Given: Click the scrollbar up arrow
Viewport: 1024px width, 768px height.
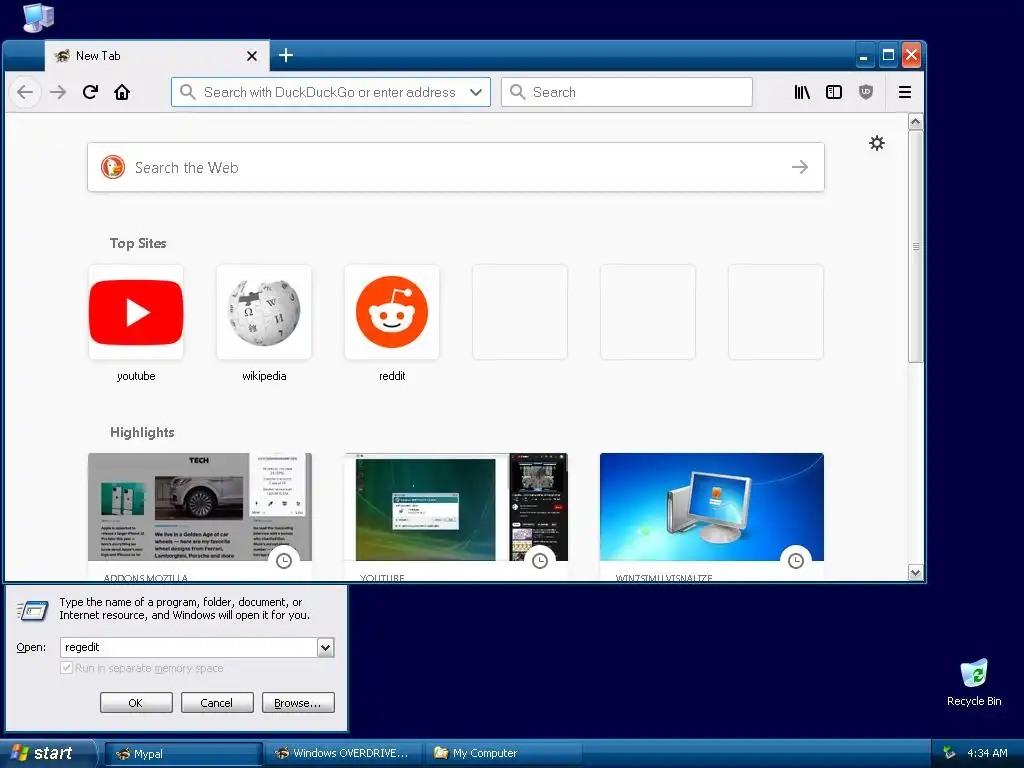Looking at the screenshot, I should [916, 122].
